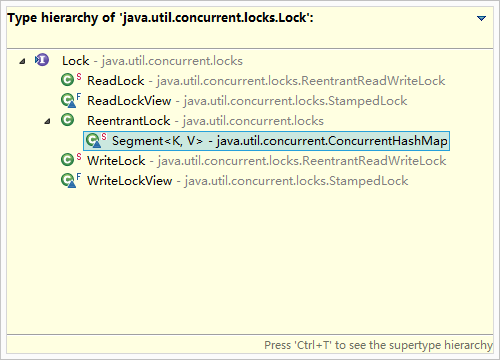
Task: Click the ReadLockView final class icon
Action: [x=71, y=100]
